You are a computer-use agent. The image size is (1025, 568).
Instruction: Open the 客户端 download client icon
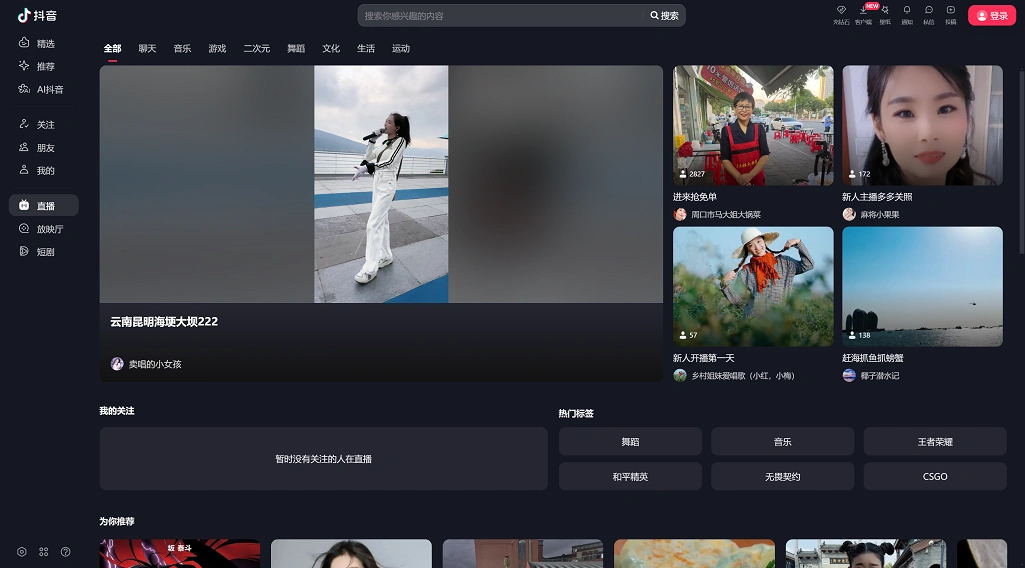pyautogui.click(x=863, y=11)
